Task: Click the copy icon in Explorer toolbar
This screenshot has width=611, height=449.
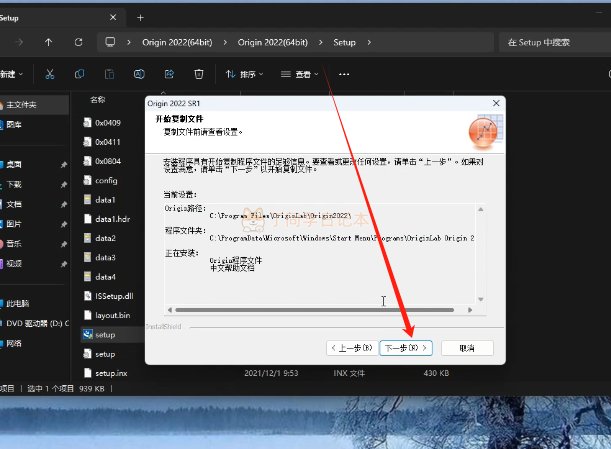Action: [78, 74]
